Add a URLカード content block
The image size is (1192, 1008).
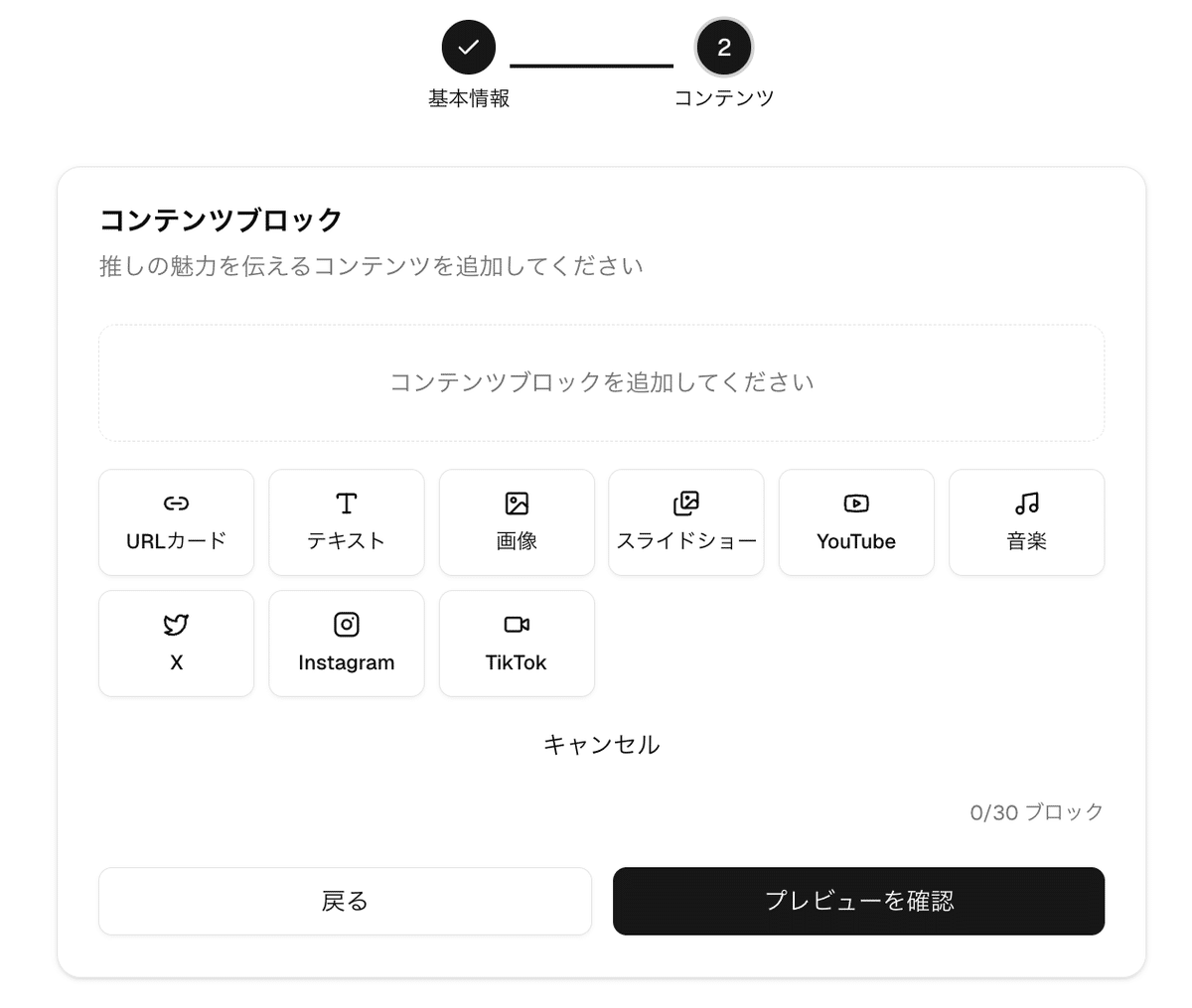tap(176, 522)
